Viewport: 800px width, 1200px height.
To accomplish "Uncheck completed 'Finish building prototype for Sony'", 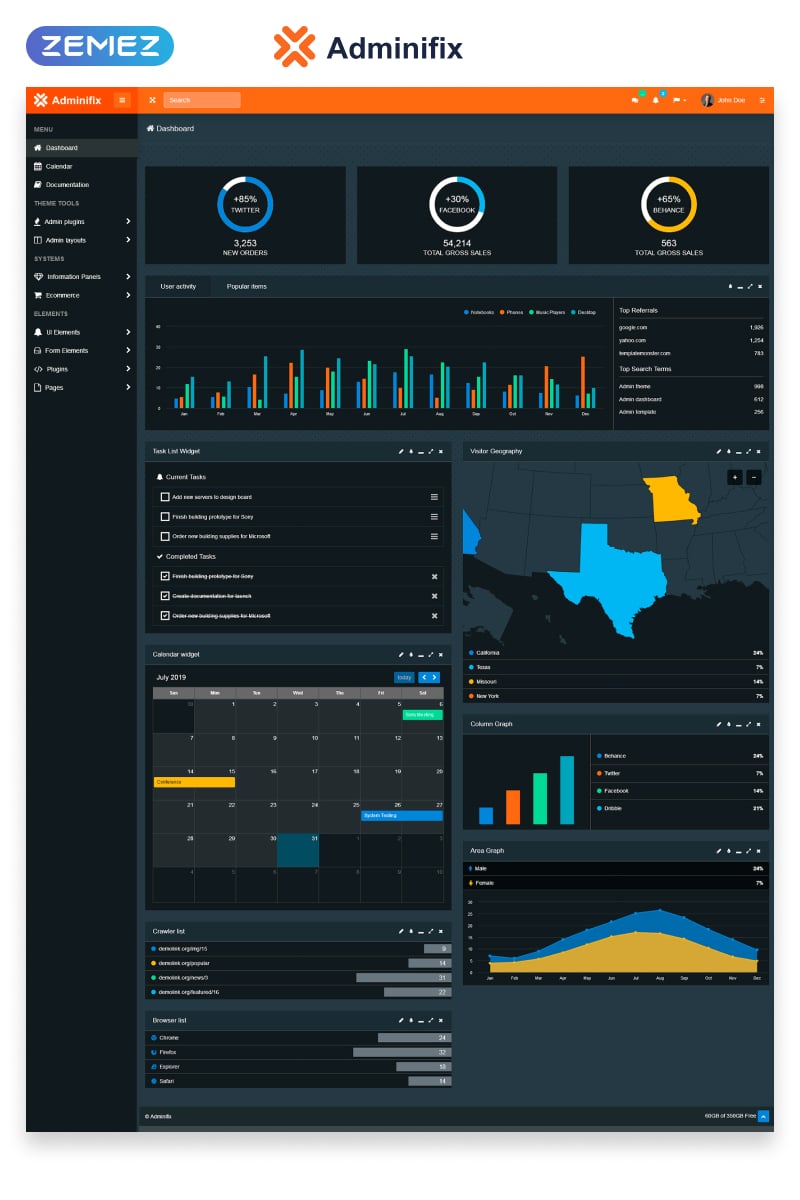I will tap(165, 576).
